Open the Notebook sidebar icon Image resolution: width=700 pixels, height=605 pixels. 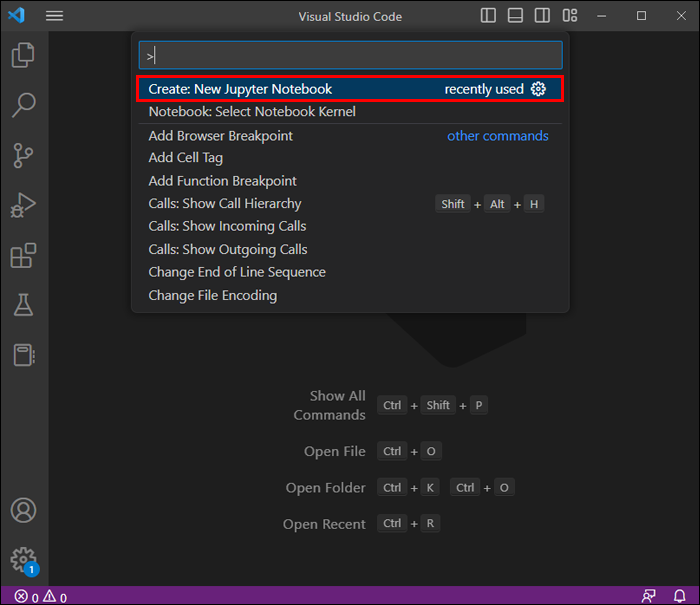pyautogui.click(x=24, y=355)
